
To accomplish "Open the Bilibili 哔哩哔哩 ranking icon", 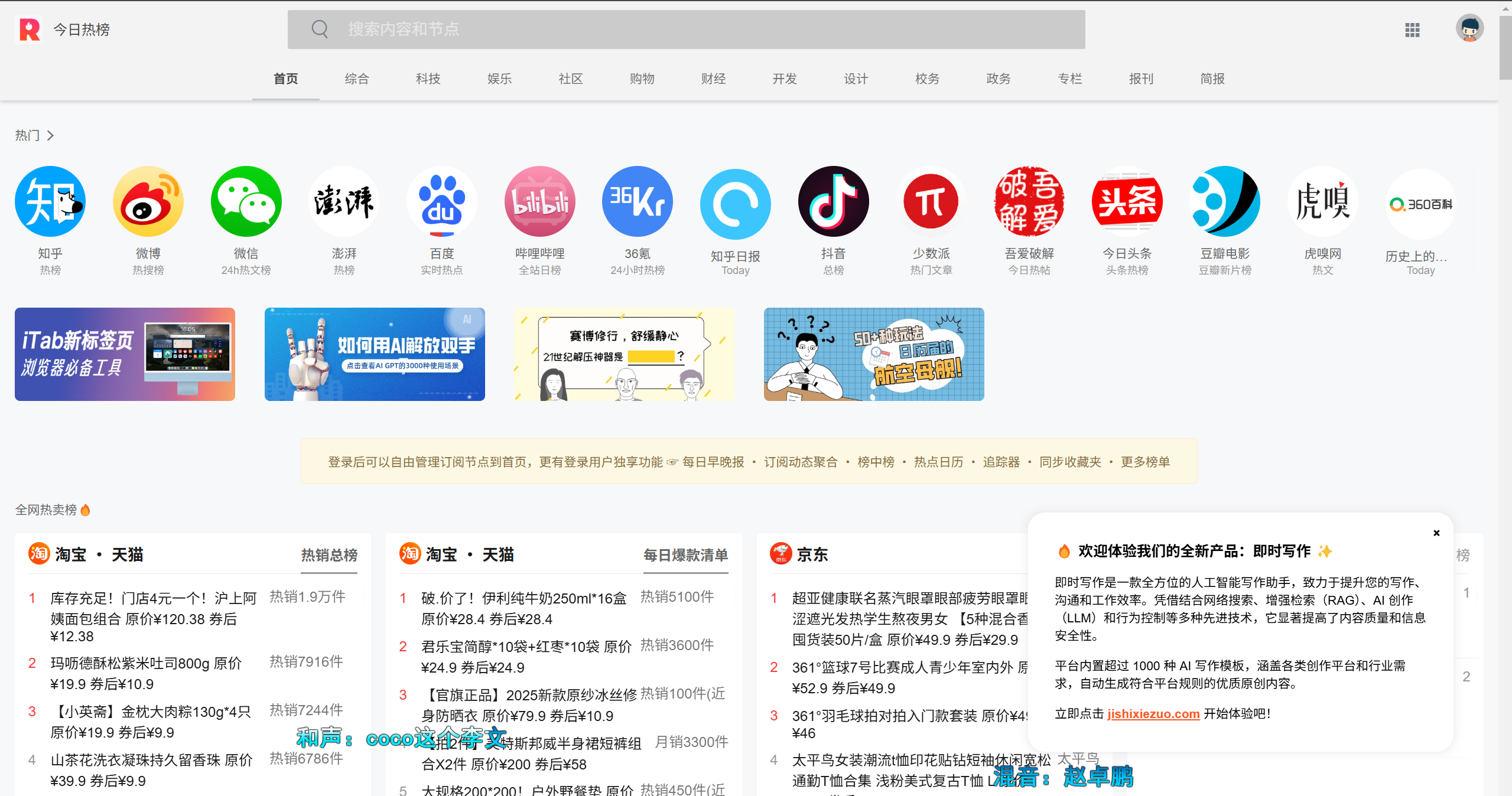I will pyautogui.click(x=539, y=202).
